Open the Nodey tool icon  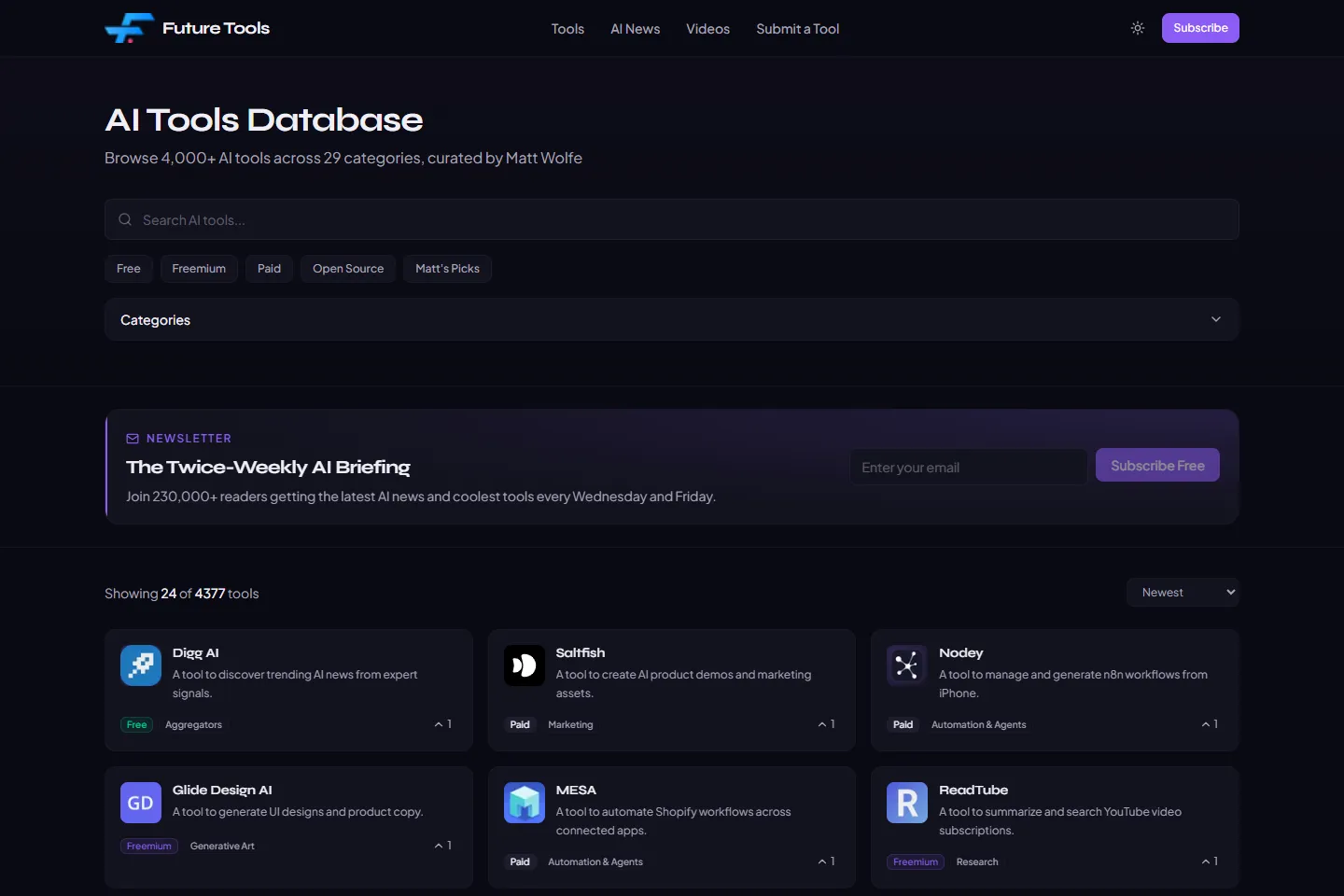[x=907, y=665]
